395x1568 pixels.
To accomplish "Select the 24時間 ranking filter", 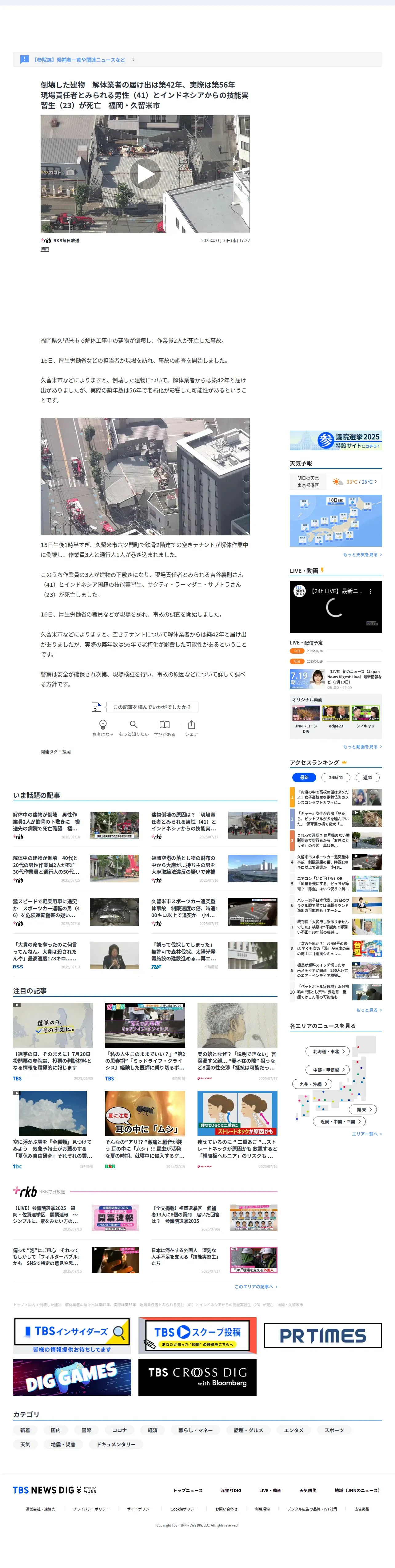I will coord(336,777).
